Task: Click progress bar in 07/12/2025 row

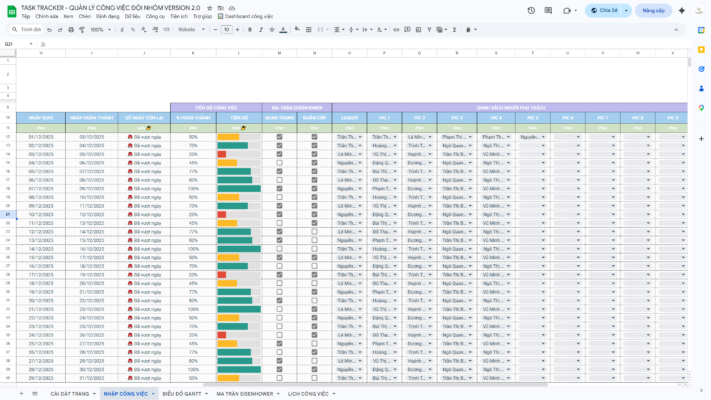Action: tap(239, 188)
